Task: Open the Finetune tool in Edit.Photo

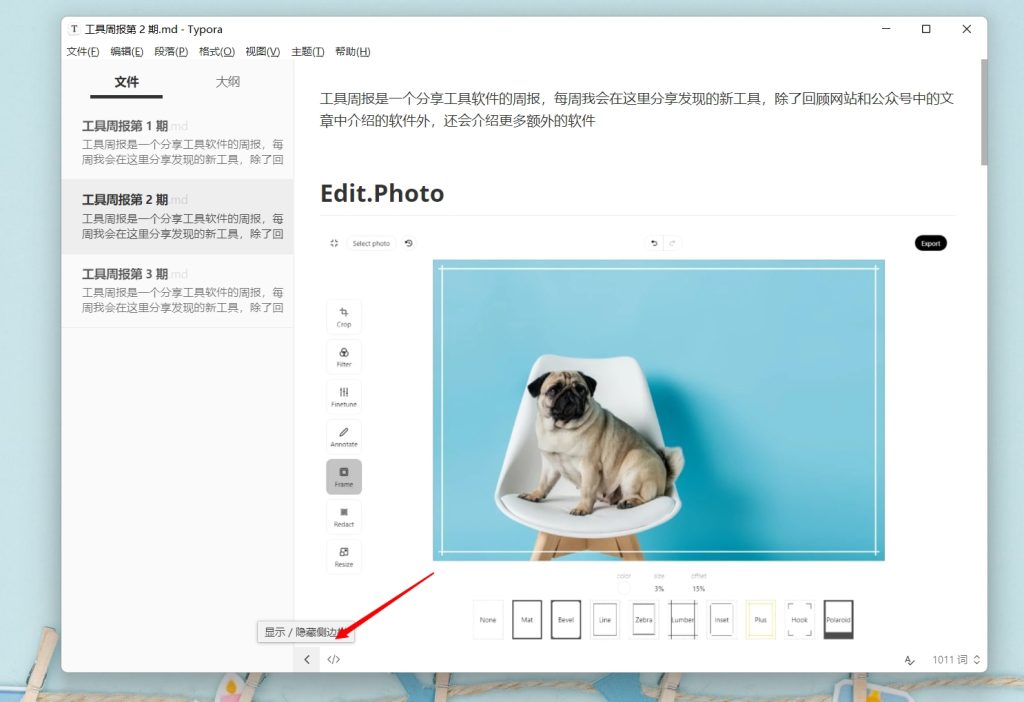Action: pos(344,396)
